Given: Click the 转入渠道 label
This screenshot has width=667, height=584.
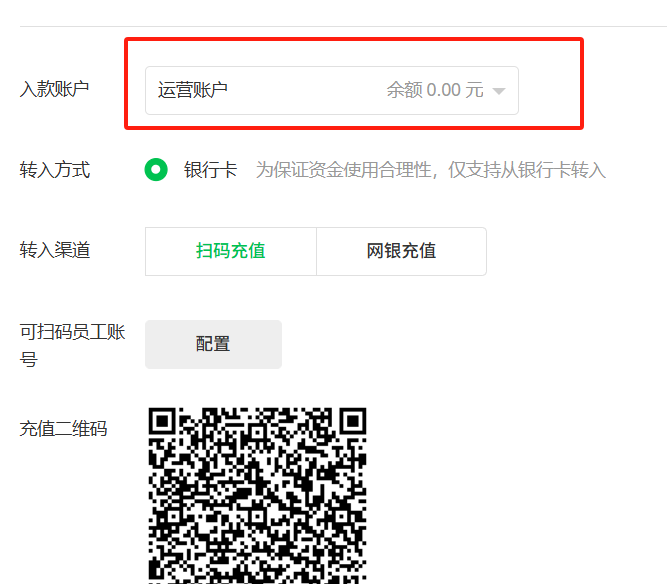Looking at the screenshot, I should pos(54,250).
